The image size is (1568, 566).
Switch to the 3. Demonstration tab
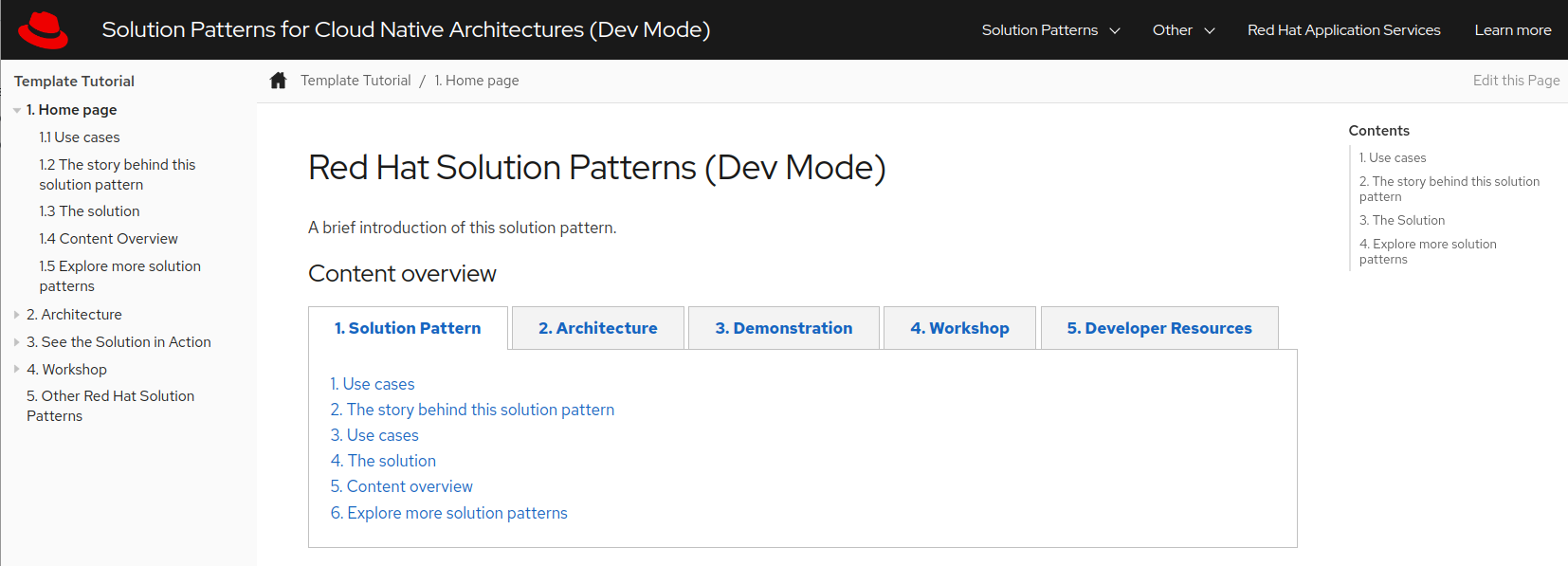[x=784, y=328]
